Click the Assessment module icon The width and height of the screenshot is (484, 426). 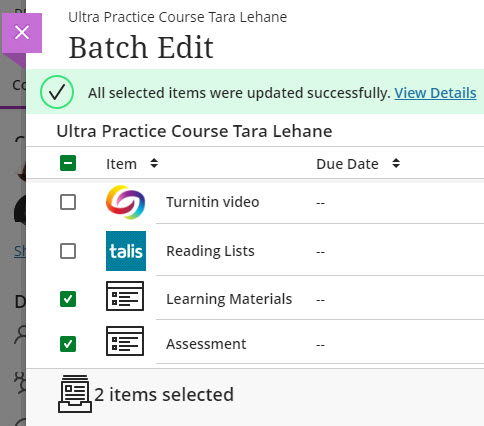pyautogui.click(x=125, y=341)
